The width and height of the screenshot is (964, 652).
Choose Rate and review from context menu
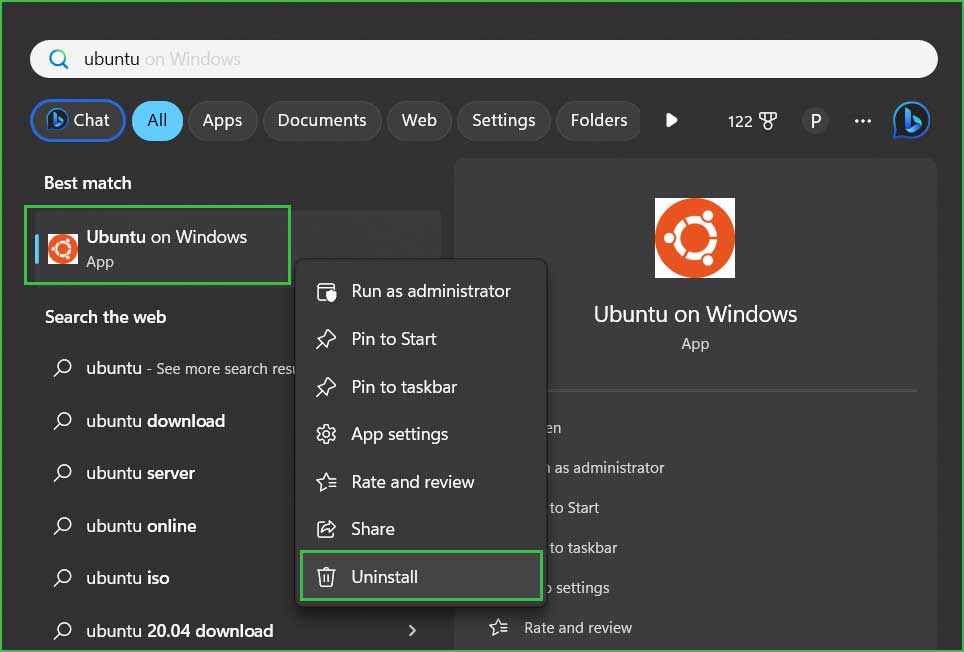[421, 482]
